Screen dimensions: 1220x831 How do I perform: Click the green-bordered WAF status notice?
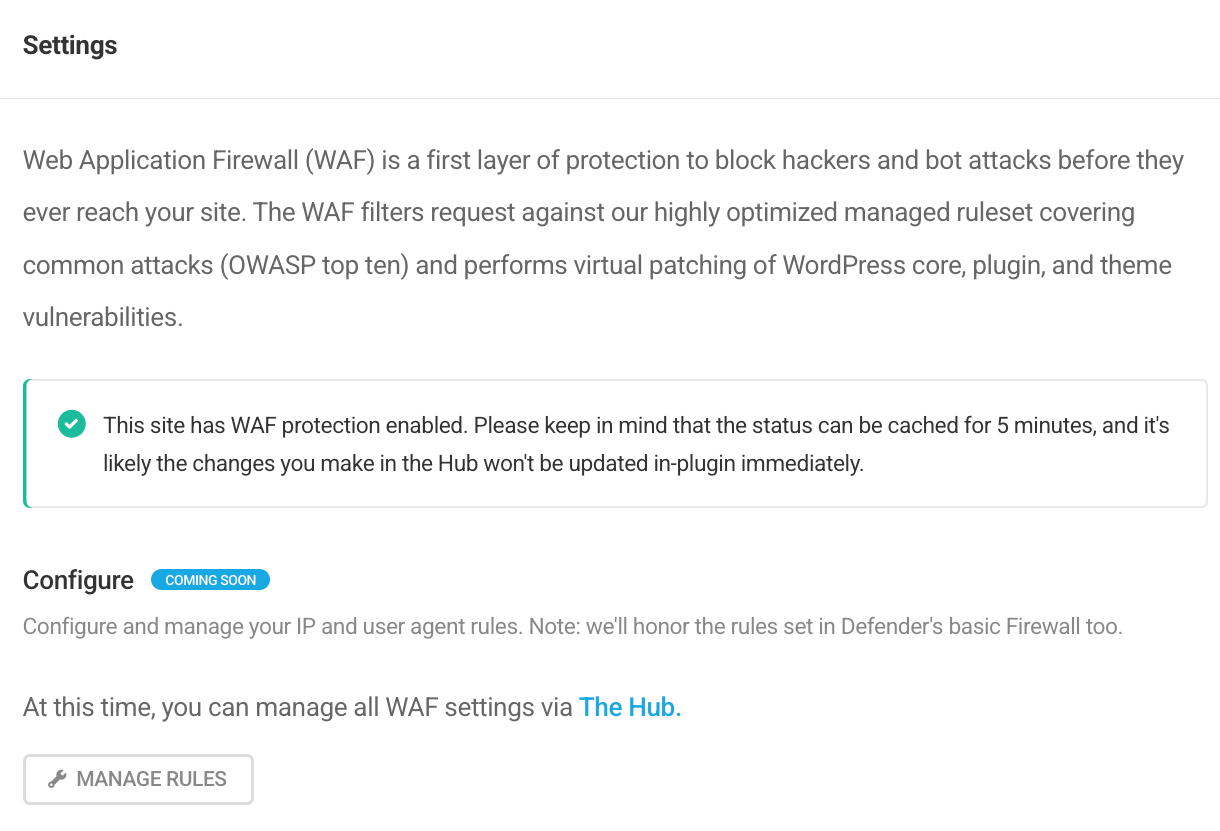coord(614,443)
